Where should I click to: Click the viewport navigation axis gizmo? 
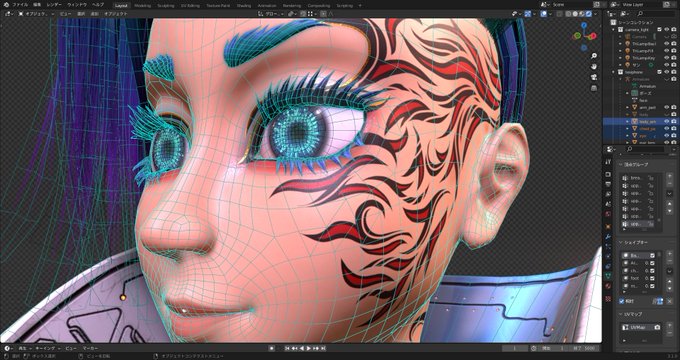pos(584,36)
